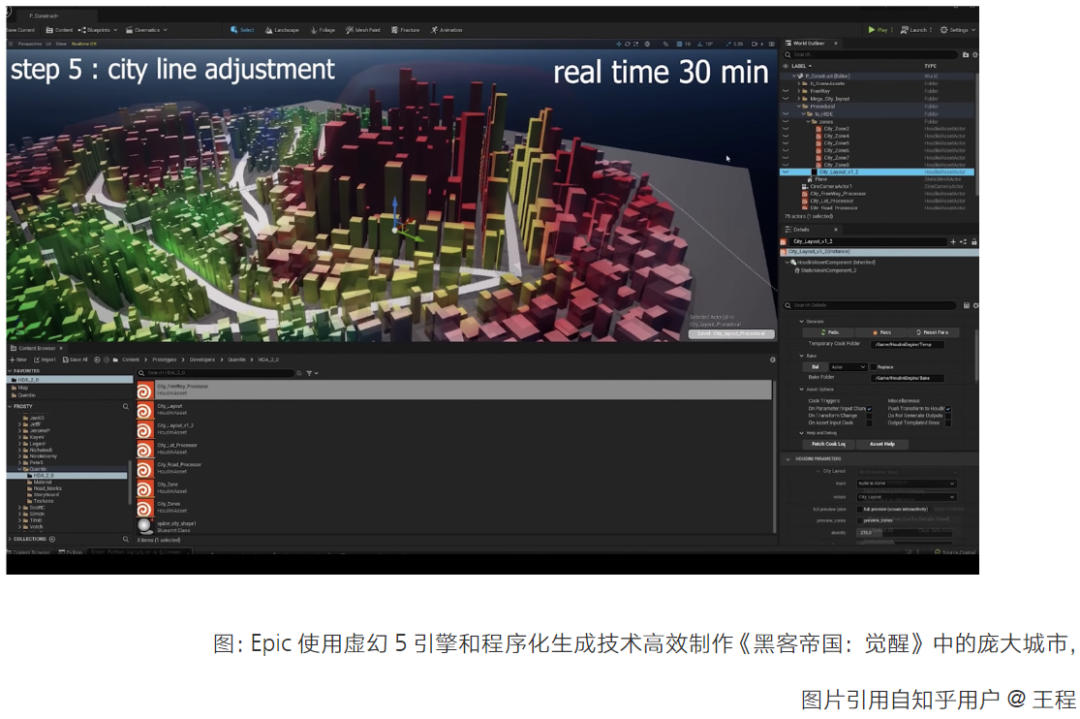1080x719 pixels.
Task: Toggle visibility of FreeWay folder
Action: 786,91
